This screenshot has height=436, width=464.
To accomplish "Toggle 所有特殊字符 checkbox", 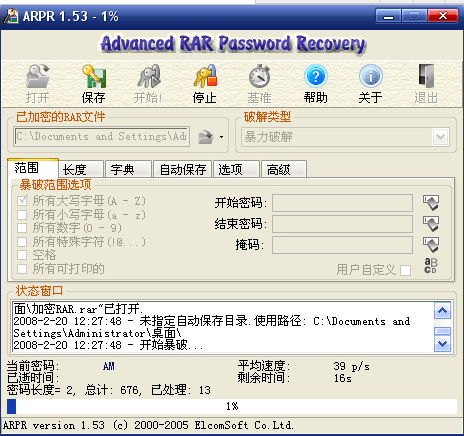I will tap(22, 242).
